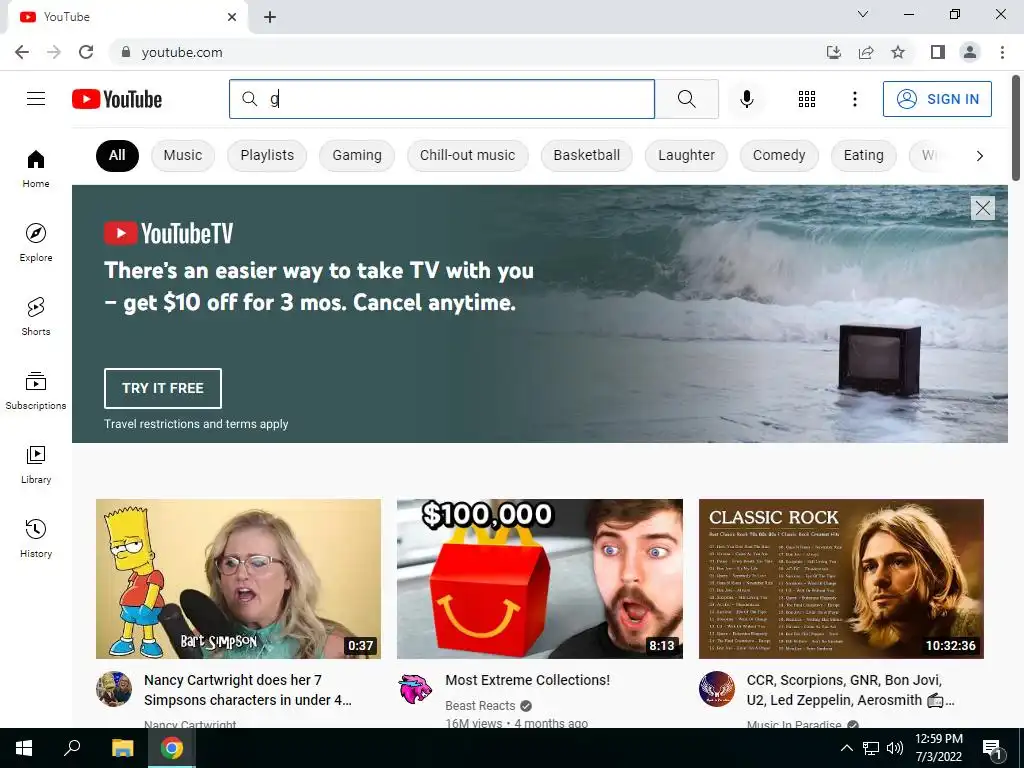Start voice search with the microphone
This screenshot has width=1024, height=768.
tap(746, 99)
